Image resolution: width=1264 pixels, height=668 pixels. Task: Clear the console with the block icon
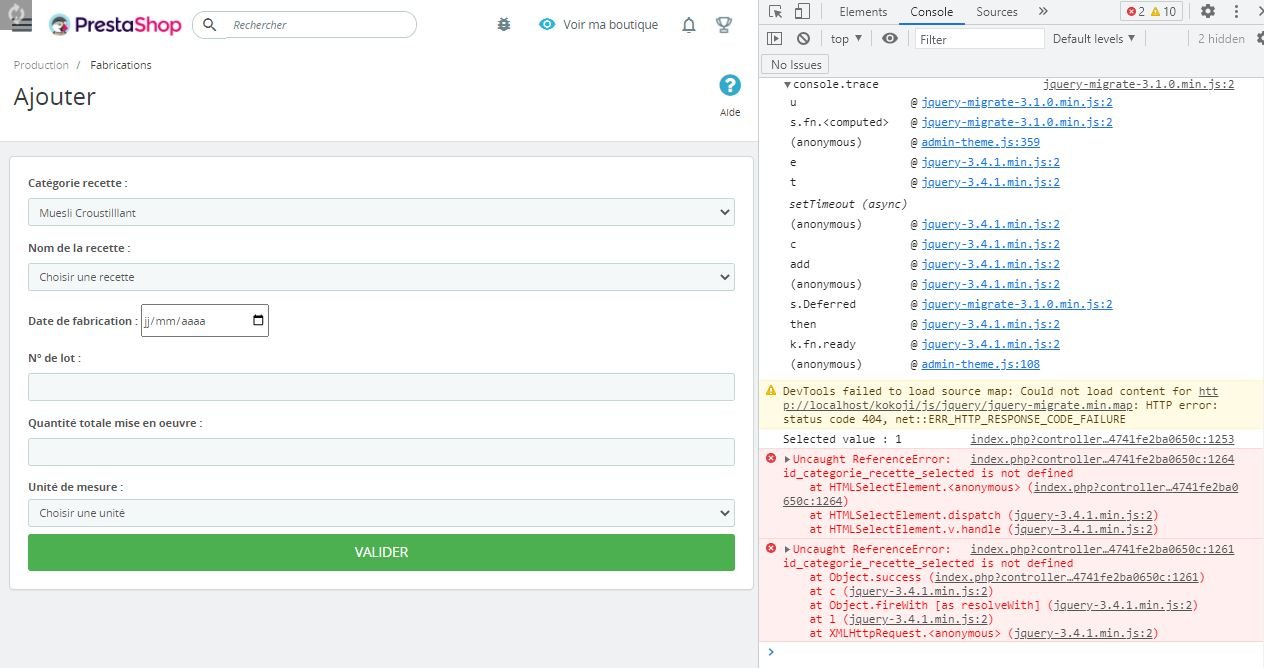tap(803, 39)
